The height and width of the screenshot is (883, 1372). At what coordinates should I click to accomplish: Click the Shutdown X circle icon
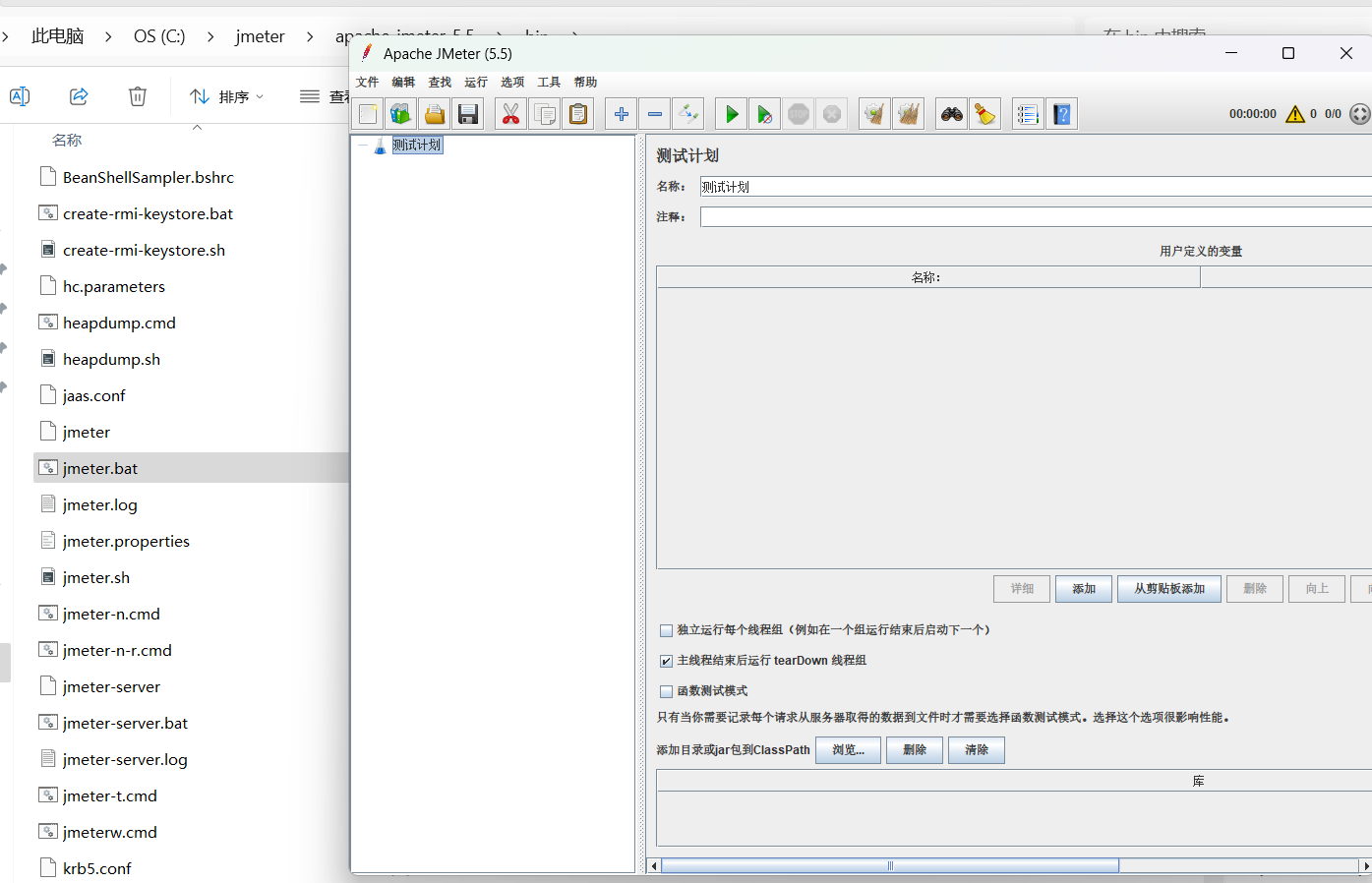click(832, 114)
